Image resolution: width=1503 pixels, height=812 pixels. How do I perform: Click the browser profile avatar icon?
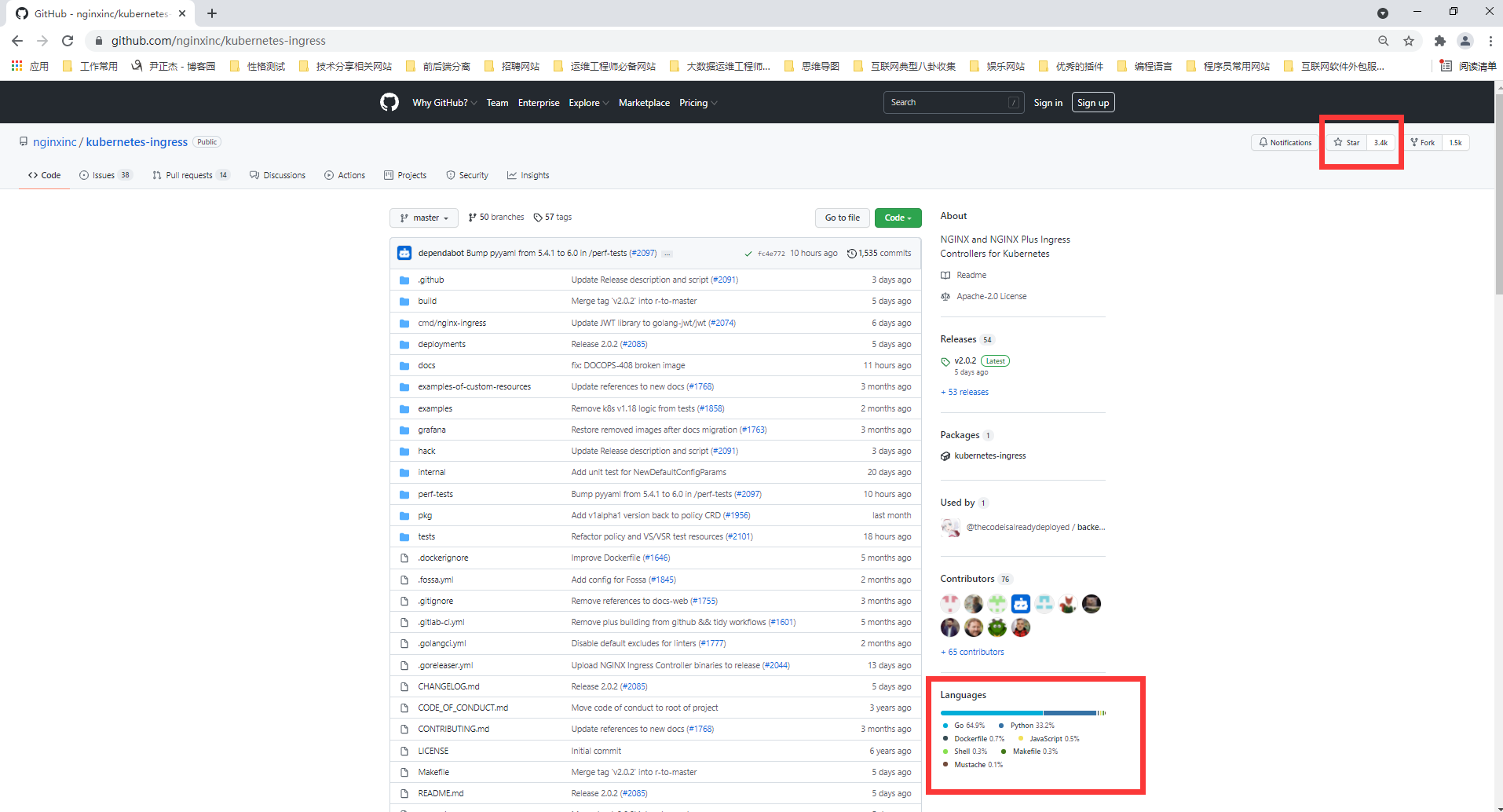[x=1465, y=41]
